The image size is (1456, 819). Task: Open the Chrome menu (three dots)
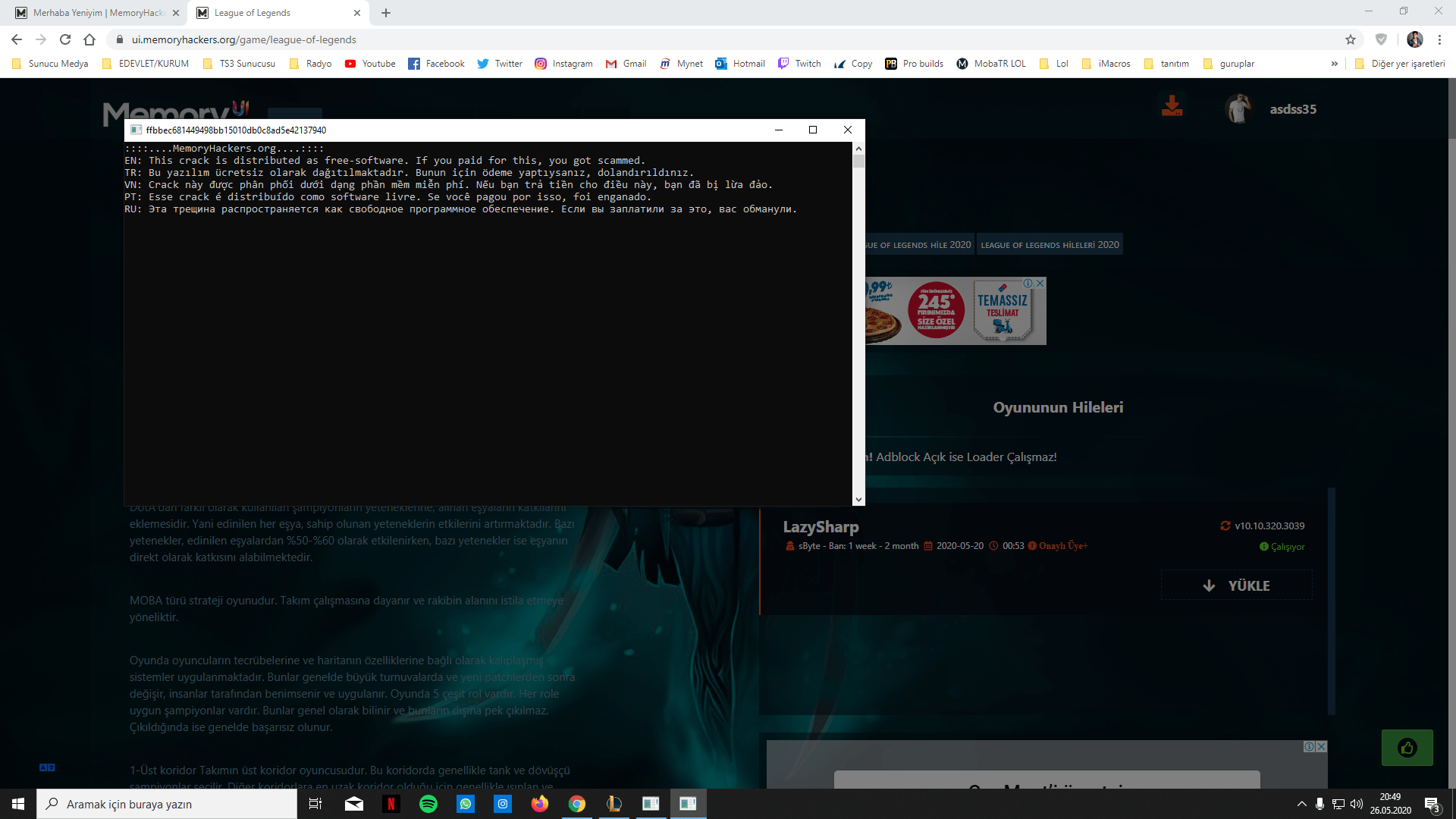tap(1439, 39)
